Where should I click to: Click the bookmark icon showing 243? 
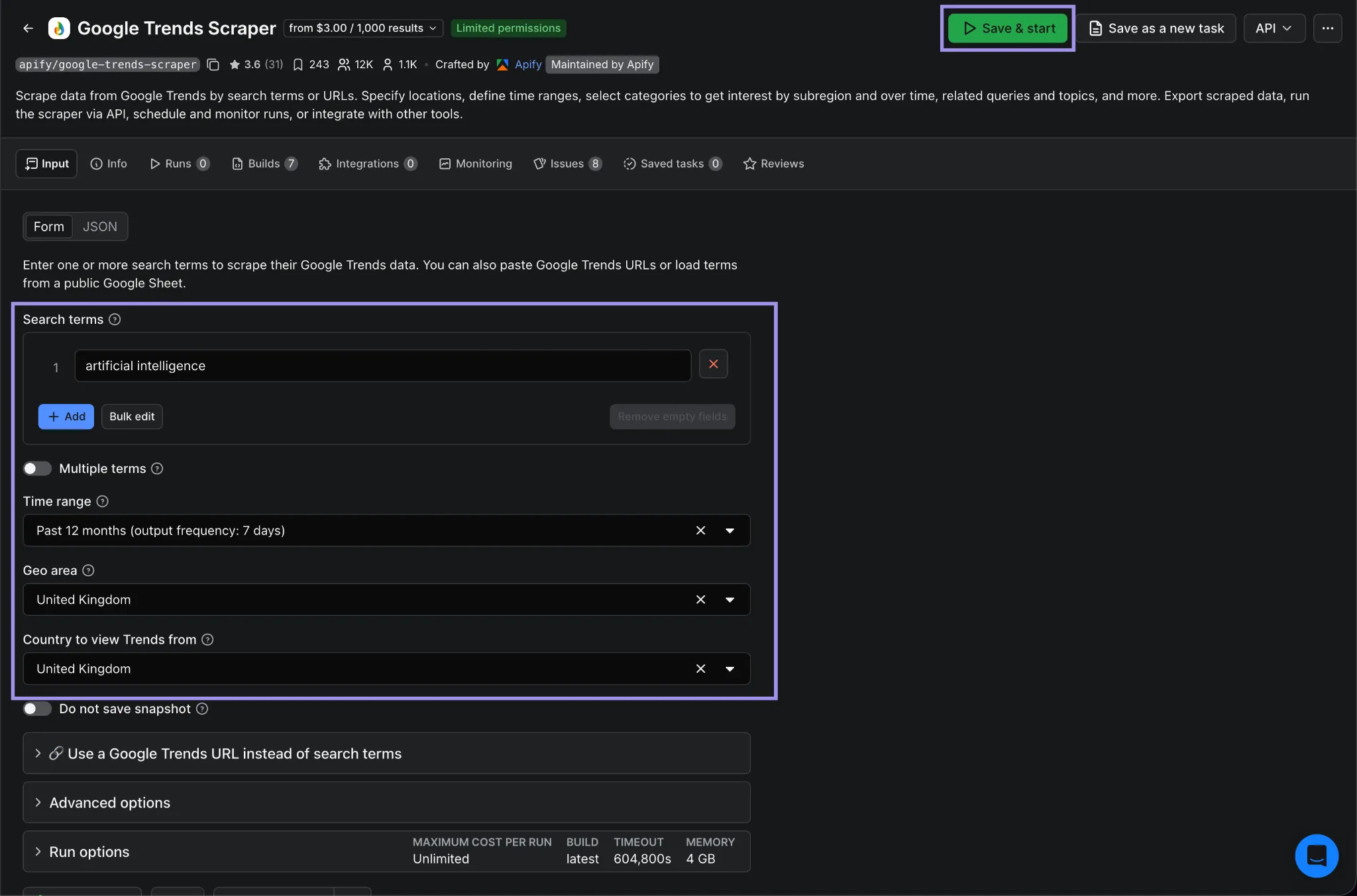tap(298, 64)
